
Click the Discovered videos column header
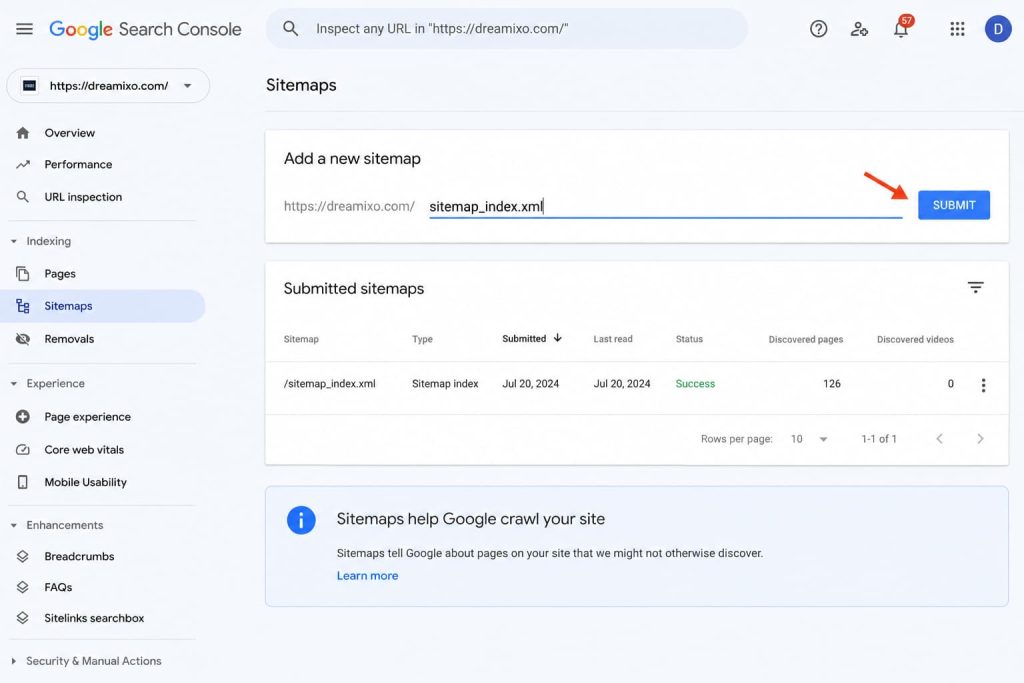click(915, 339)
